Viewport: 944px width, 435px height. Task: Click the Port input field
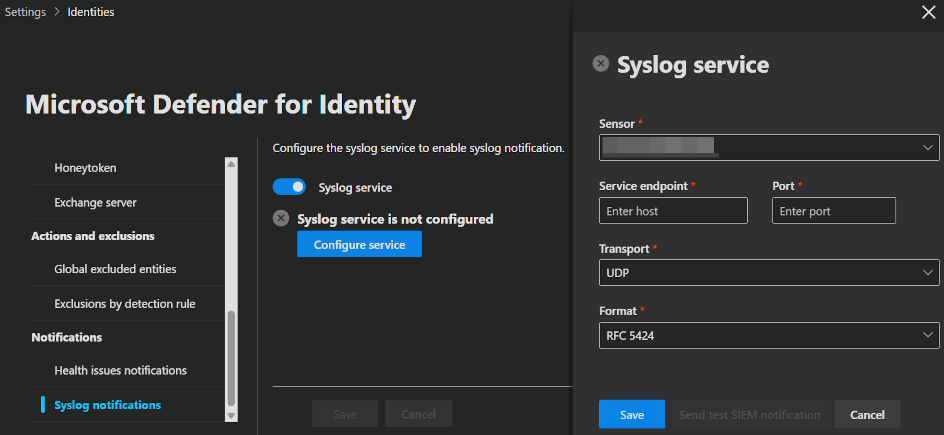click(x=833, y=211)
